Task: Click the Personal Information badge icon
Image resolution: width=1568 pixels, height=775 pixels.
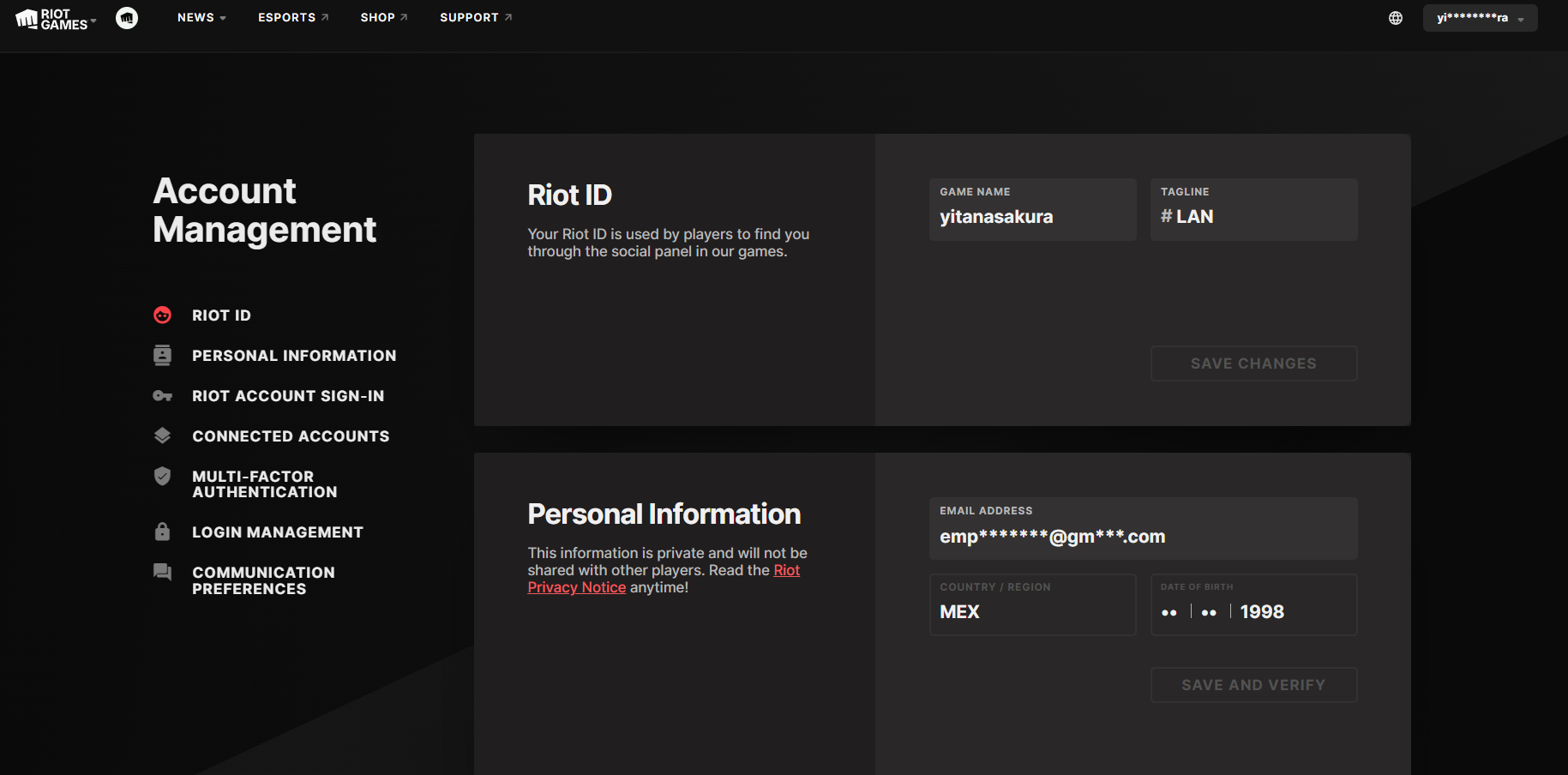Action: 162,355
